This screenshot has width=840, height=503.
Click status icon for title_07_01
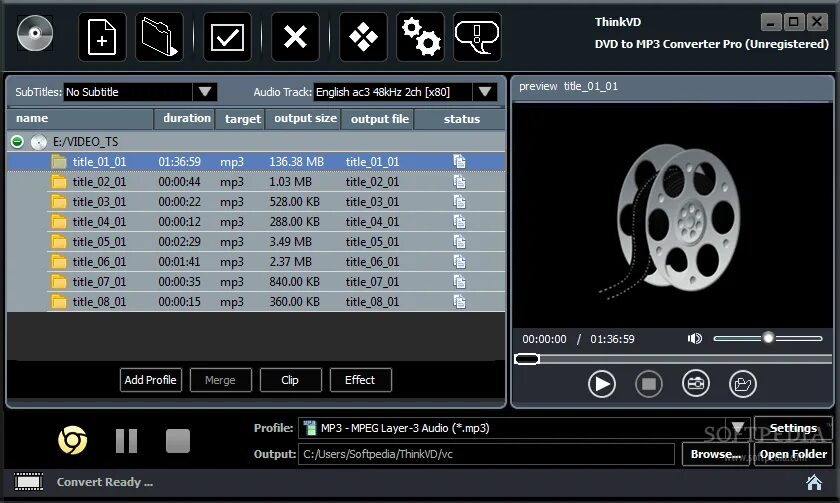coord(459,282)
